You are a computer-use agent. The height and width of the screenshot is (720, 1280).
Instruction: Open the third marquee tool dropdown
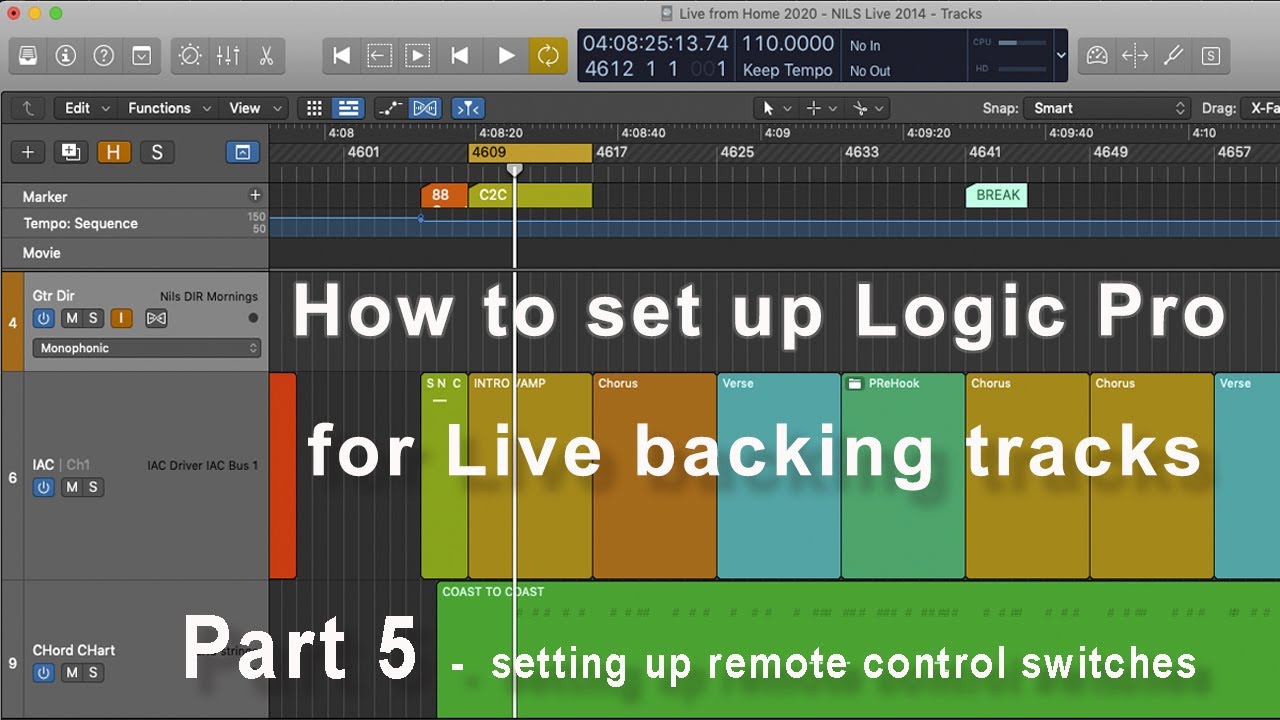866,108
